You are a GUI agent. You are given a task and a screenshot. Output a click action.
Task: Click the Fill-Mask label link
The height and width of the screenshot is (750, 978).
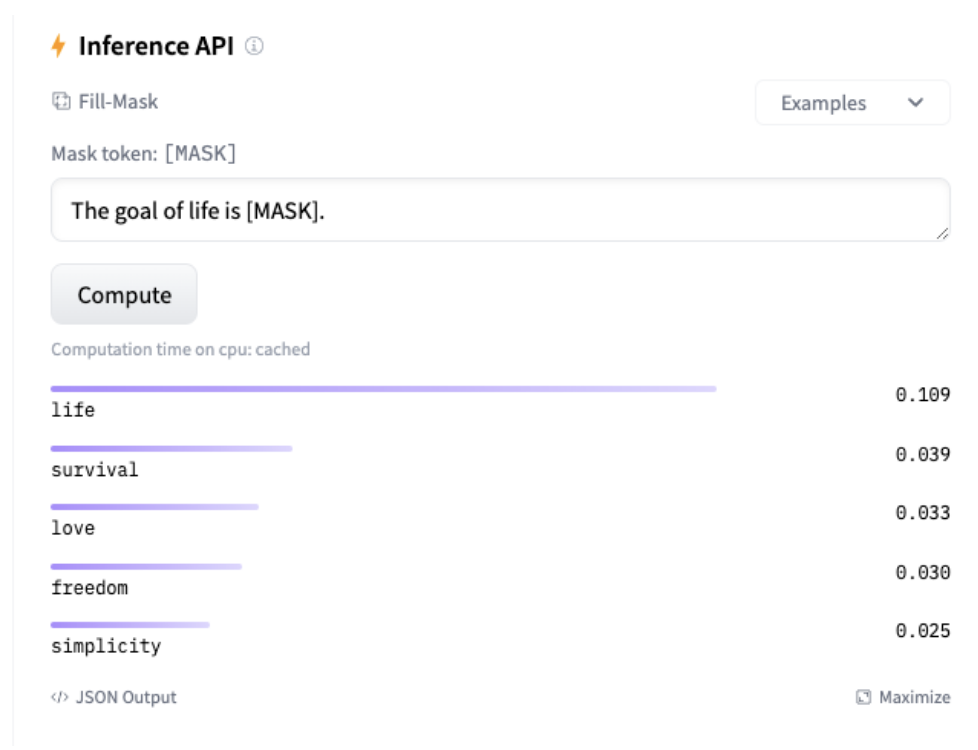[118, 101]
